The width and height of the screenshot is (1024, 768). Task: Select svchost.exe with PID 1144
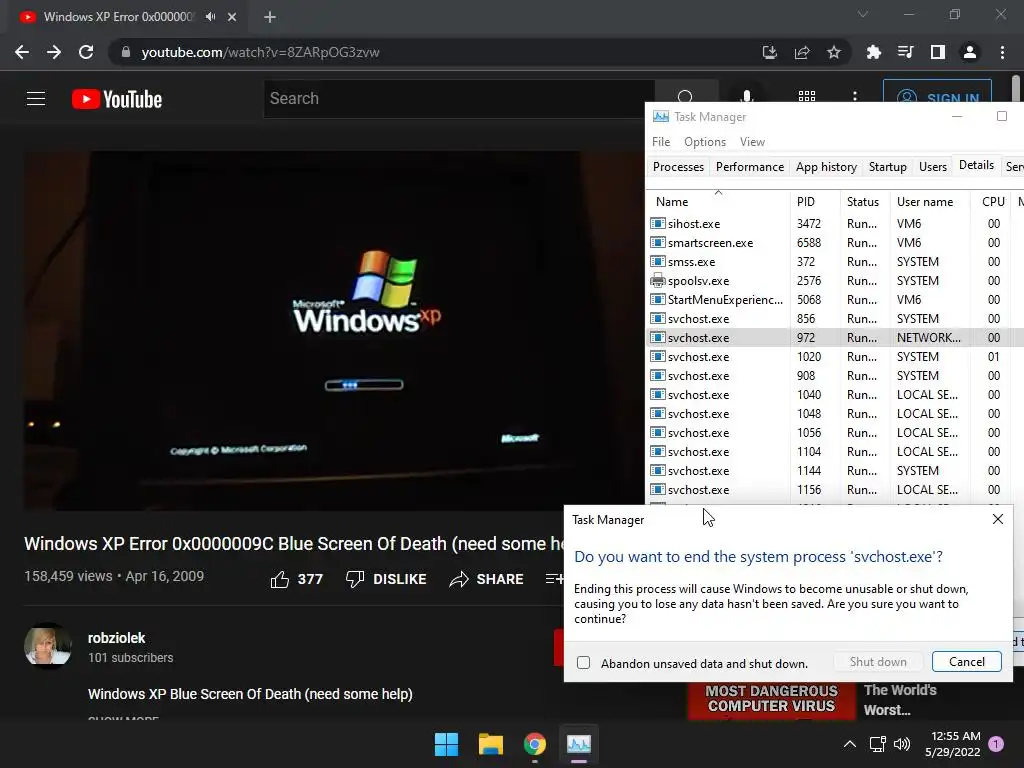tap(835, 470)
